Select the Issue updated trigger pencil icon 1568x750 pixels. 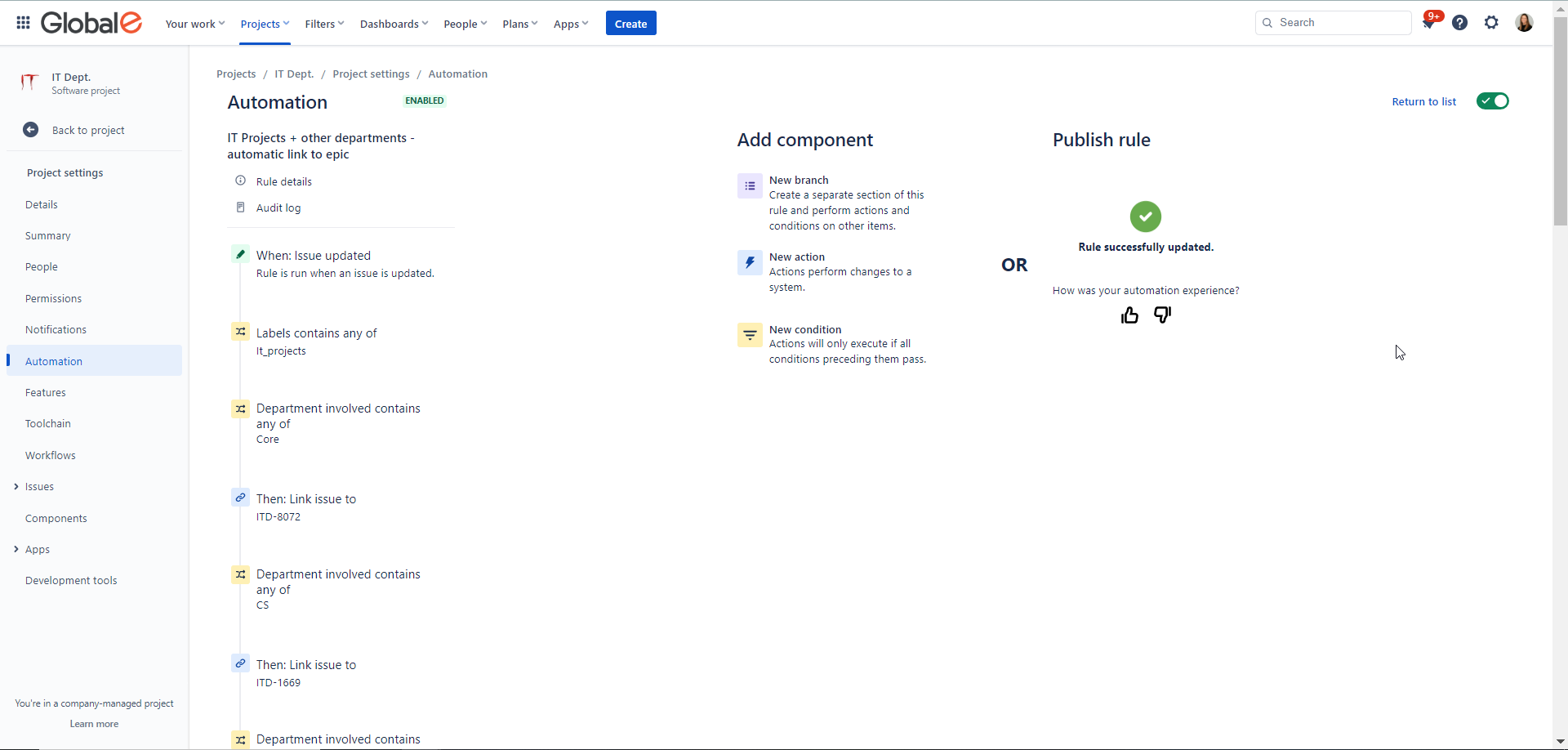click(240, 254)
